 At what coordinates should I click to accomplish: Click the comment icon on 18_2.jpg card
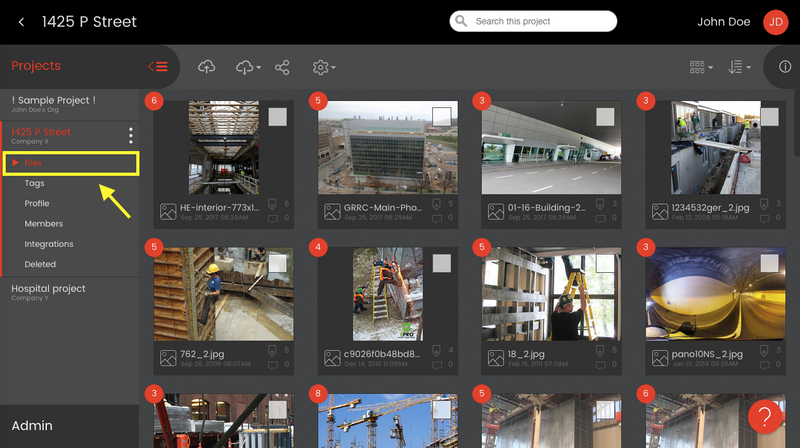click(601, 365)
